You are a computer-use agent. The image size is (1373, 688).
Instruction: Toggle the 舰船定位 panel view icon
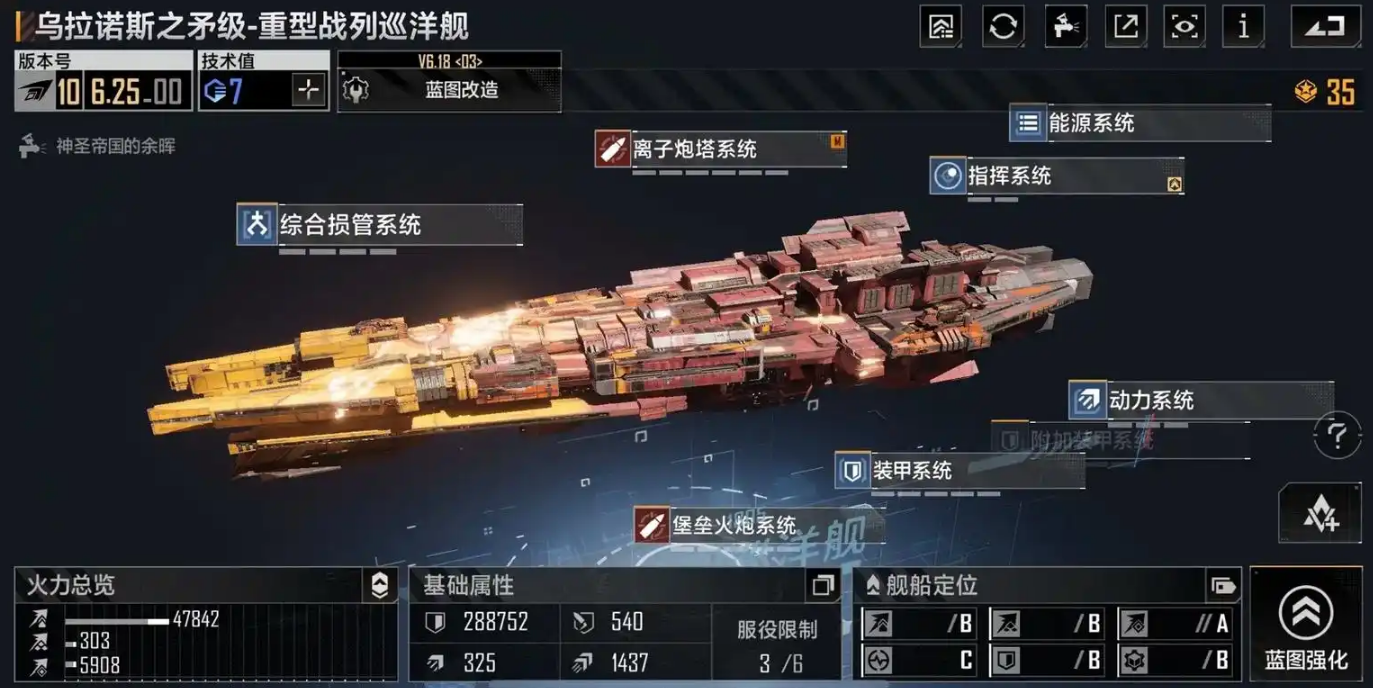coord(1223,586)
